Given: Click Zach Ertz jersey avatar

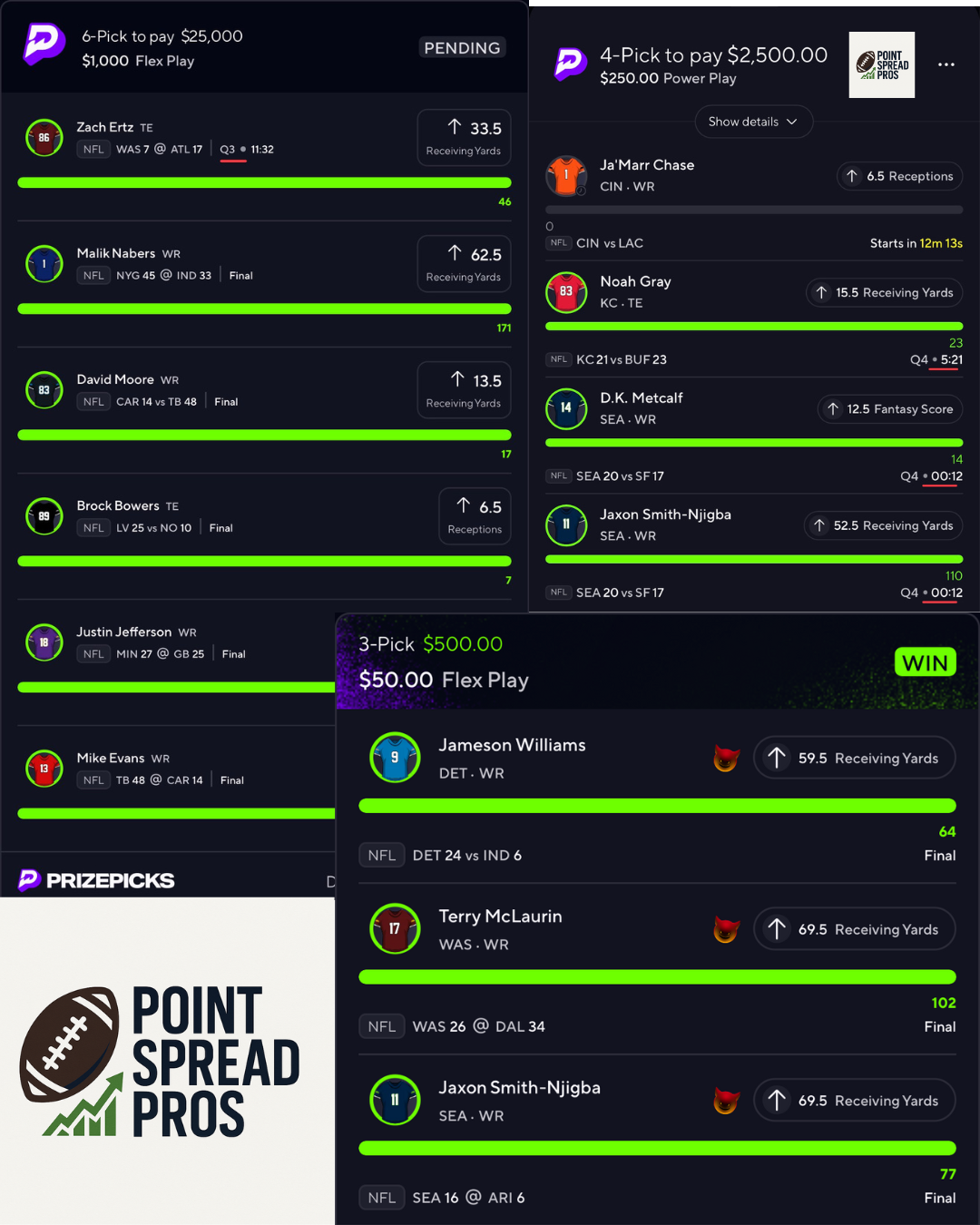Looking at the screenshot, I should click(x=44, y=138).
